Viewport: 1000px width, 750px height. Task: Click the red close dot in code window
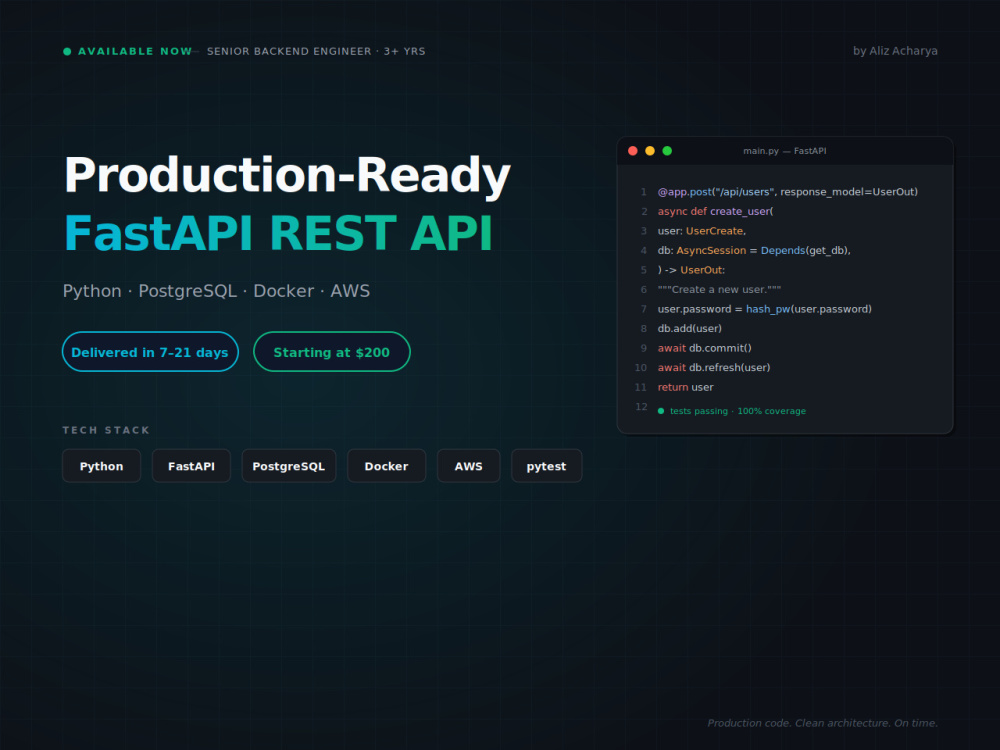(633, 151)
